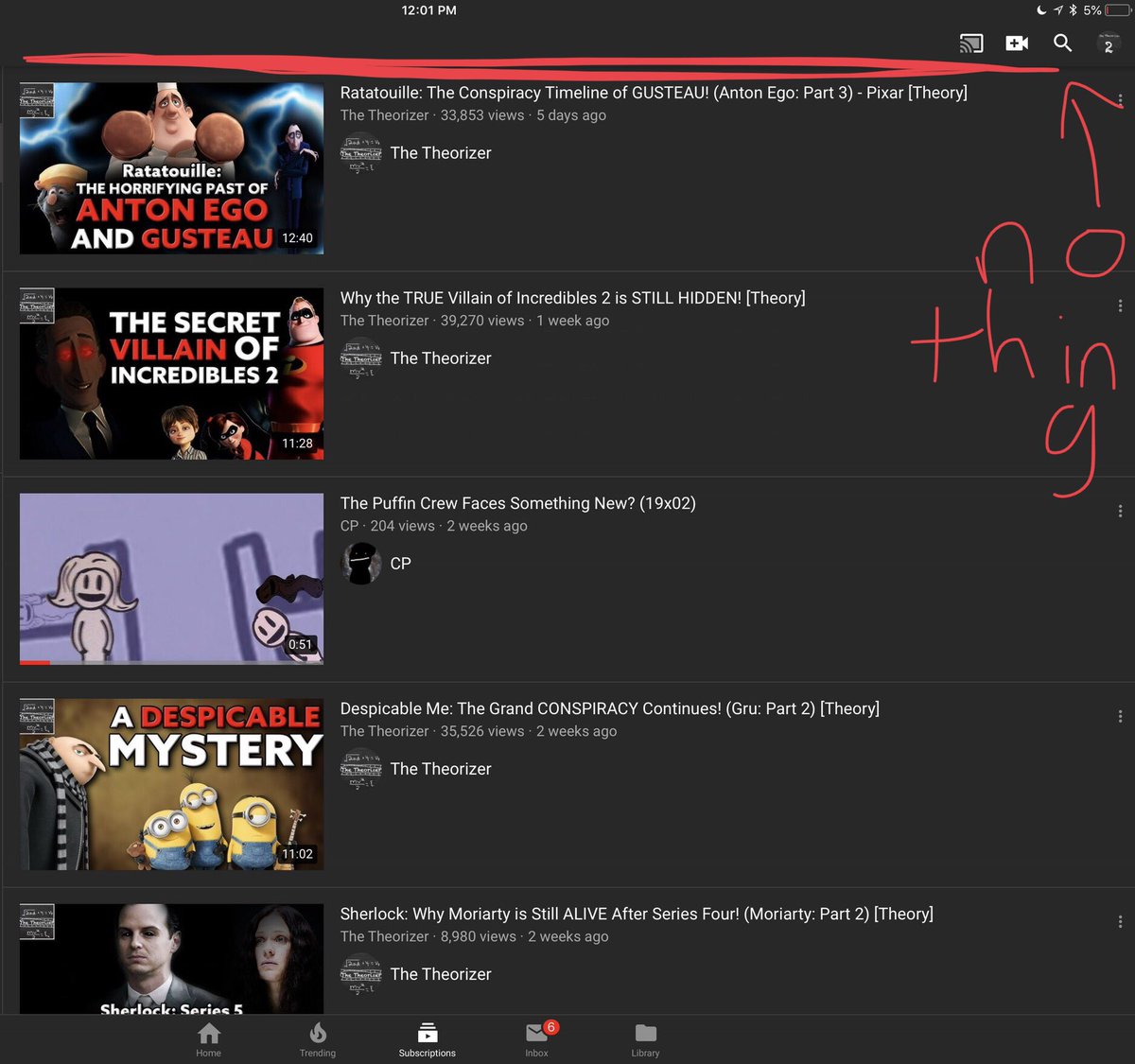
Task: Open more options for Despicable Me video
Action: (x=1120, y=716)
